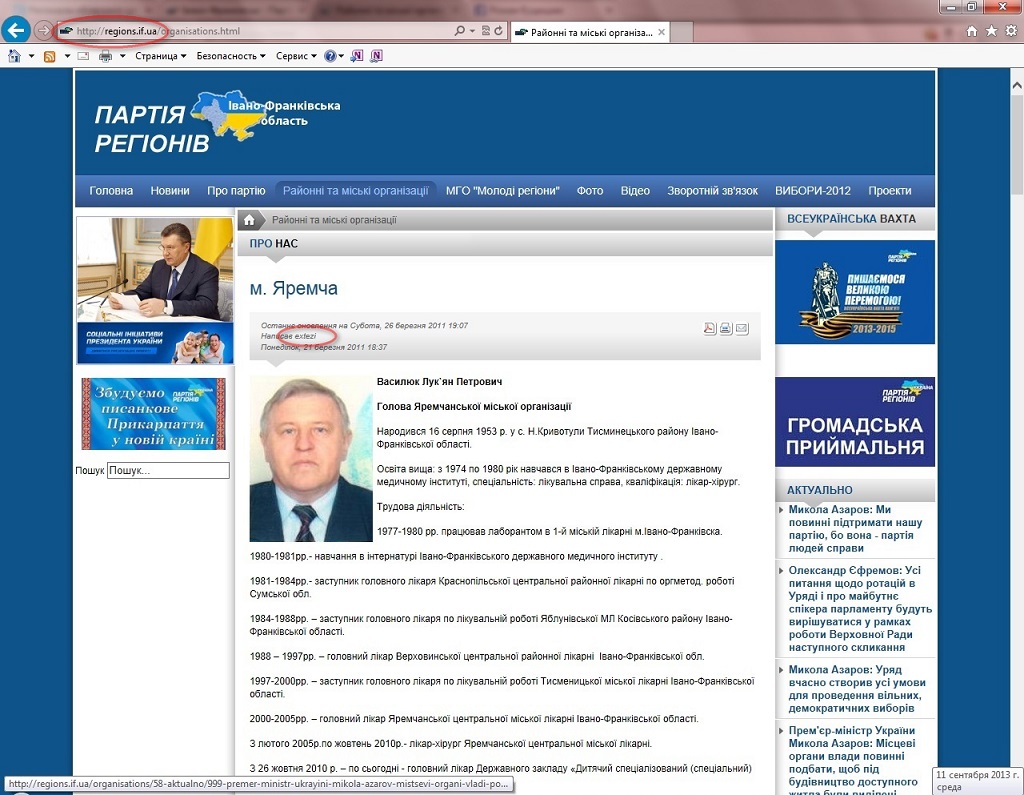Close the 'Районні та міські організа...' tab

pyautogui.click(x=662, y=32)
